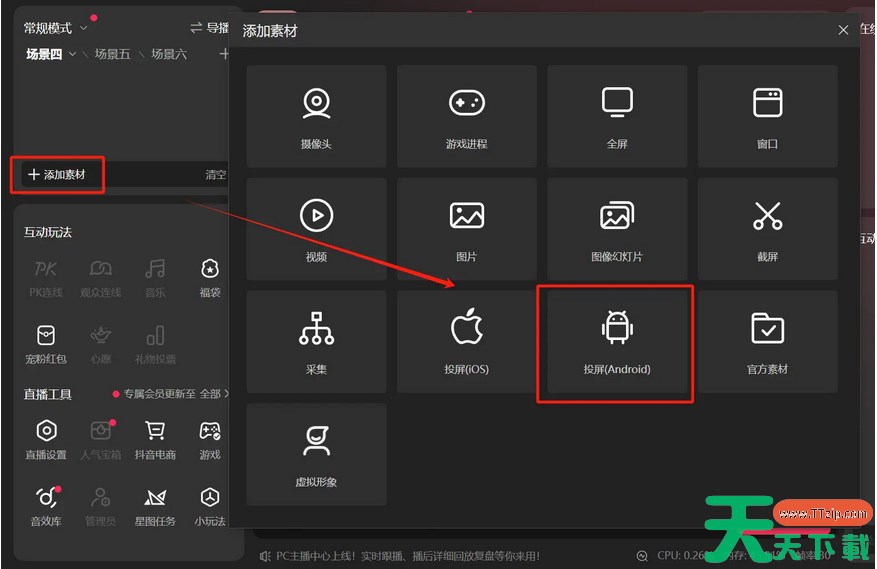Add a new scene with plus button
This screenshot has height=569, width=877.
(224, 54)
